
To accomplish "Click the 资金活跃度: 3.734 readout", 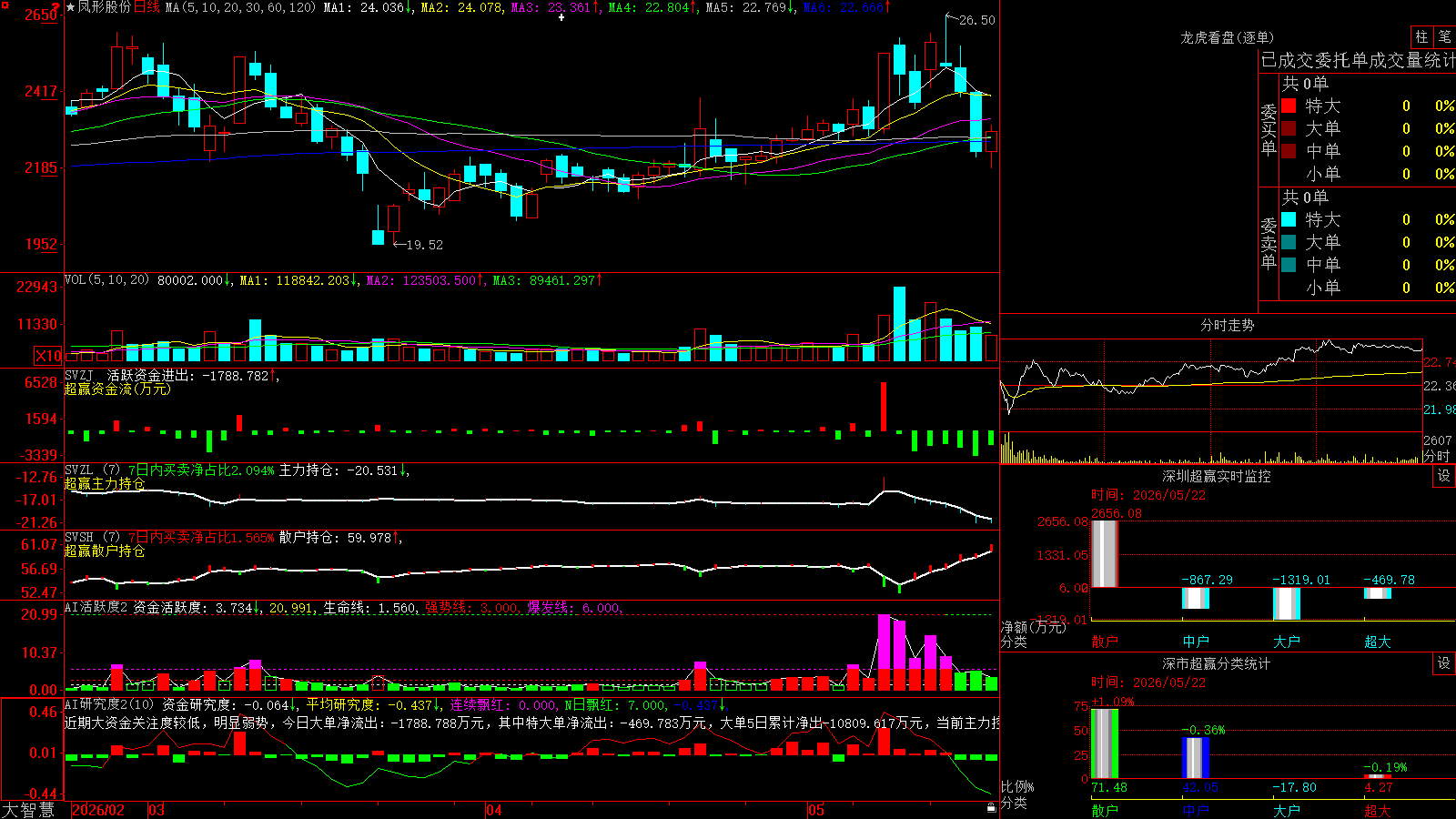I will coord(197,607).
